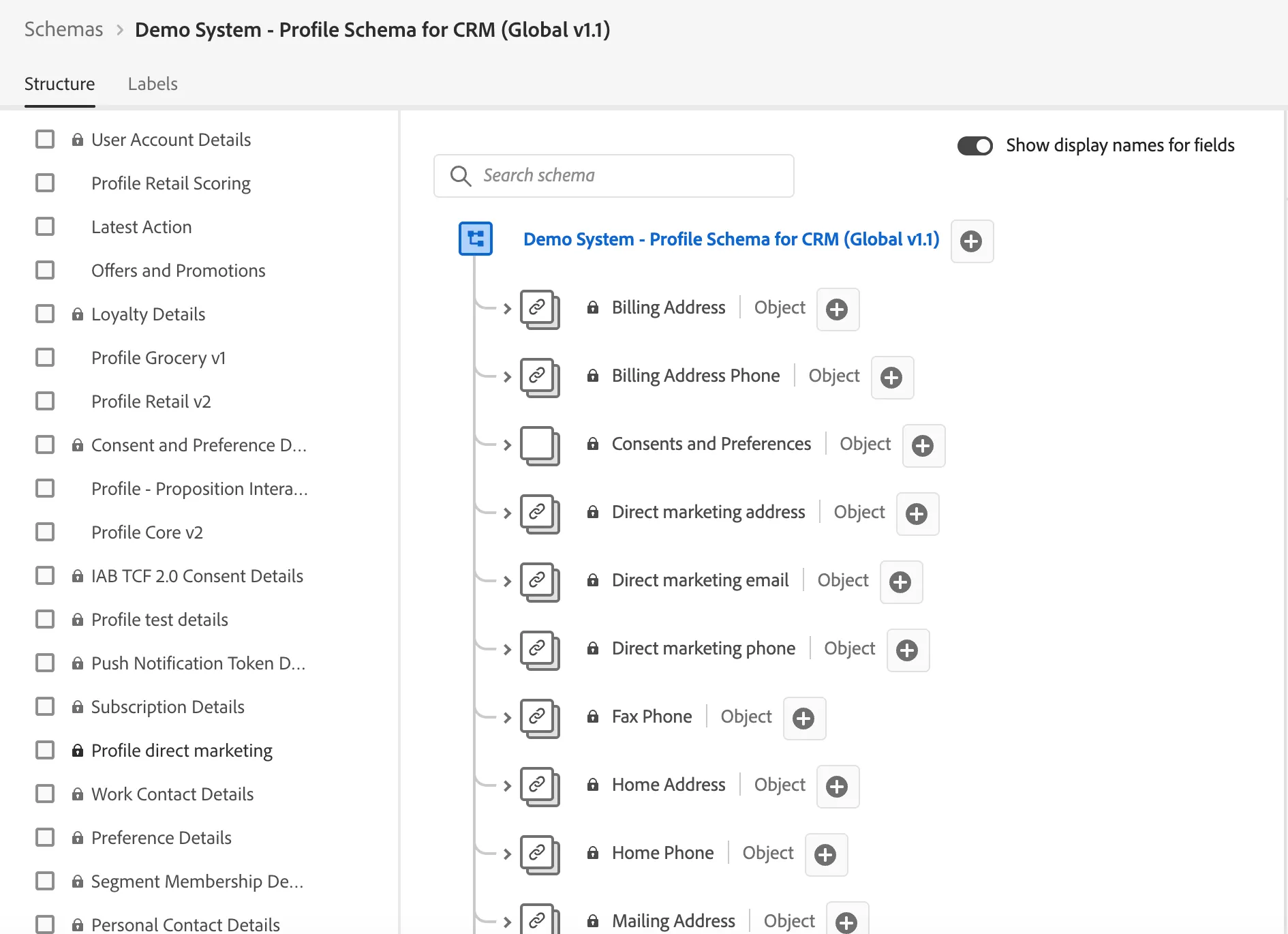This screenshot has height=934, width=1288.
Task: Click the object icon for Consents and Preferences
Action: point(540,445)
